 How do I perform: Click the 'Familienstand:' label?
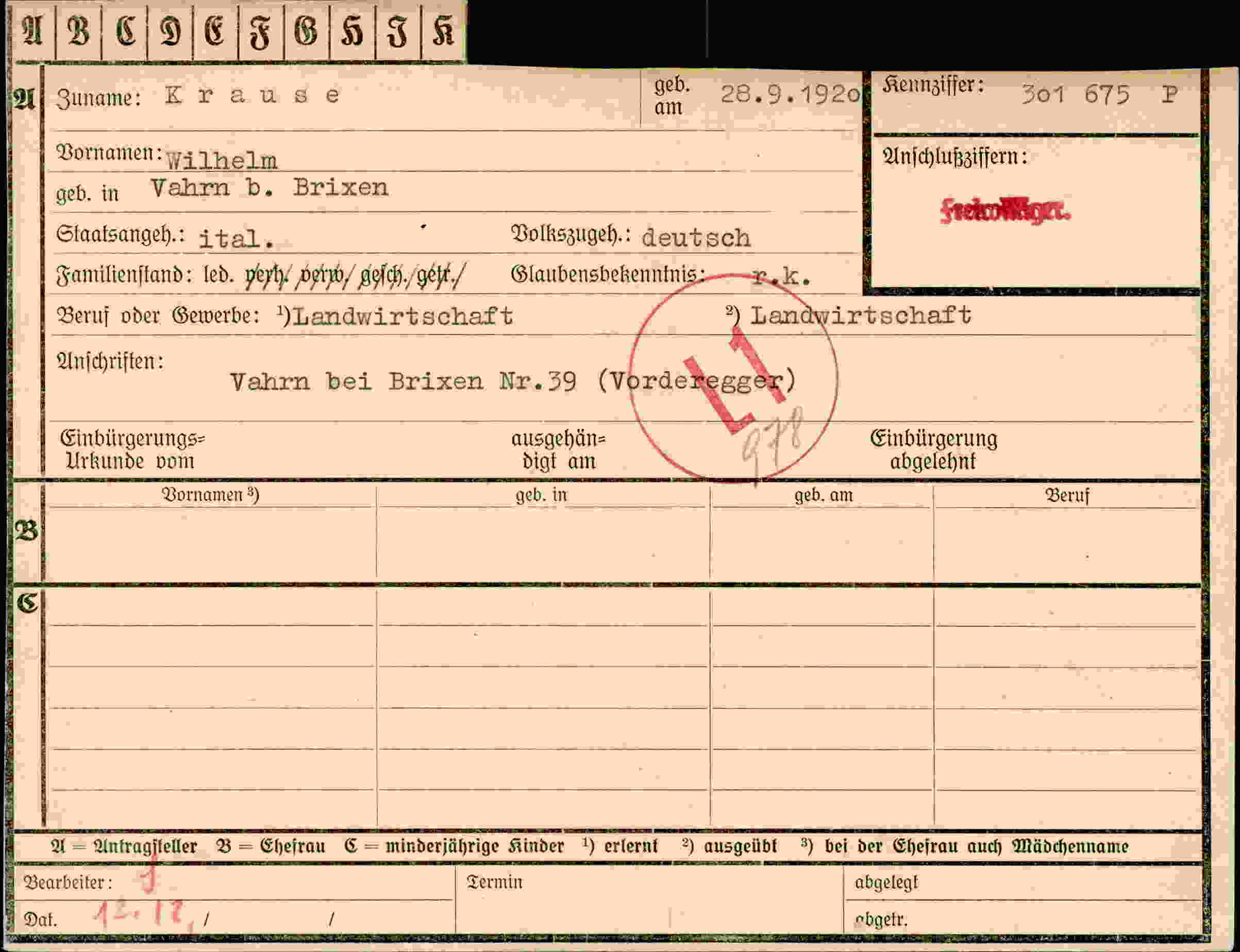click(x=124, y=275)
